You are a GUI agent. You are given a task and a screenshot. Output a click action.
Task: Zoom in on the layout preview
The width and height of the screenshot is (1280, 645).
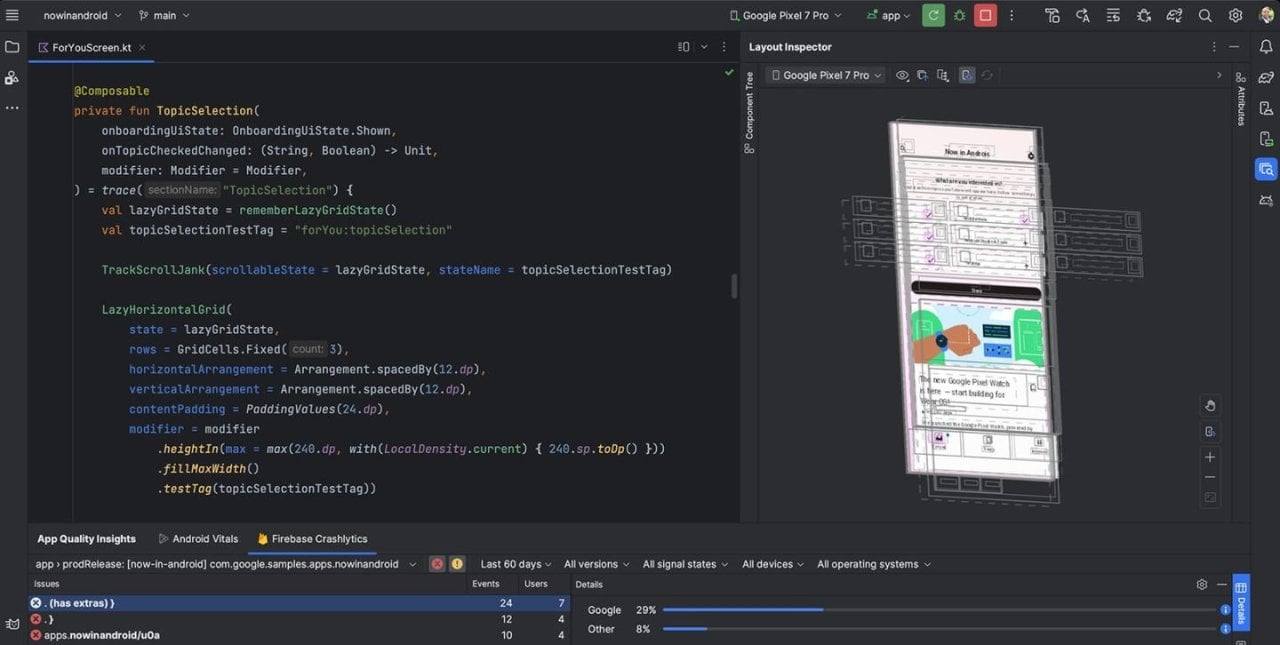[1210, 457]
